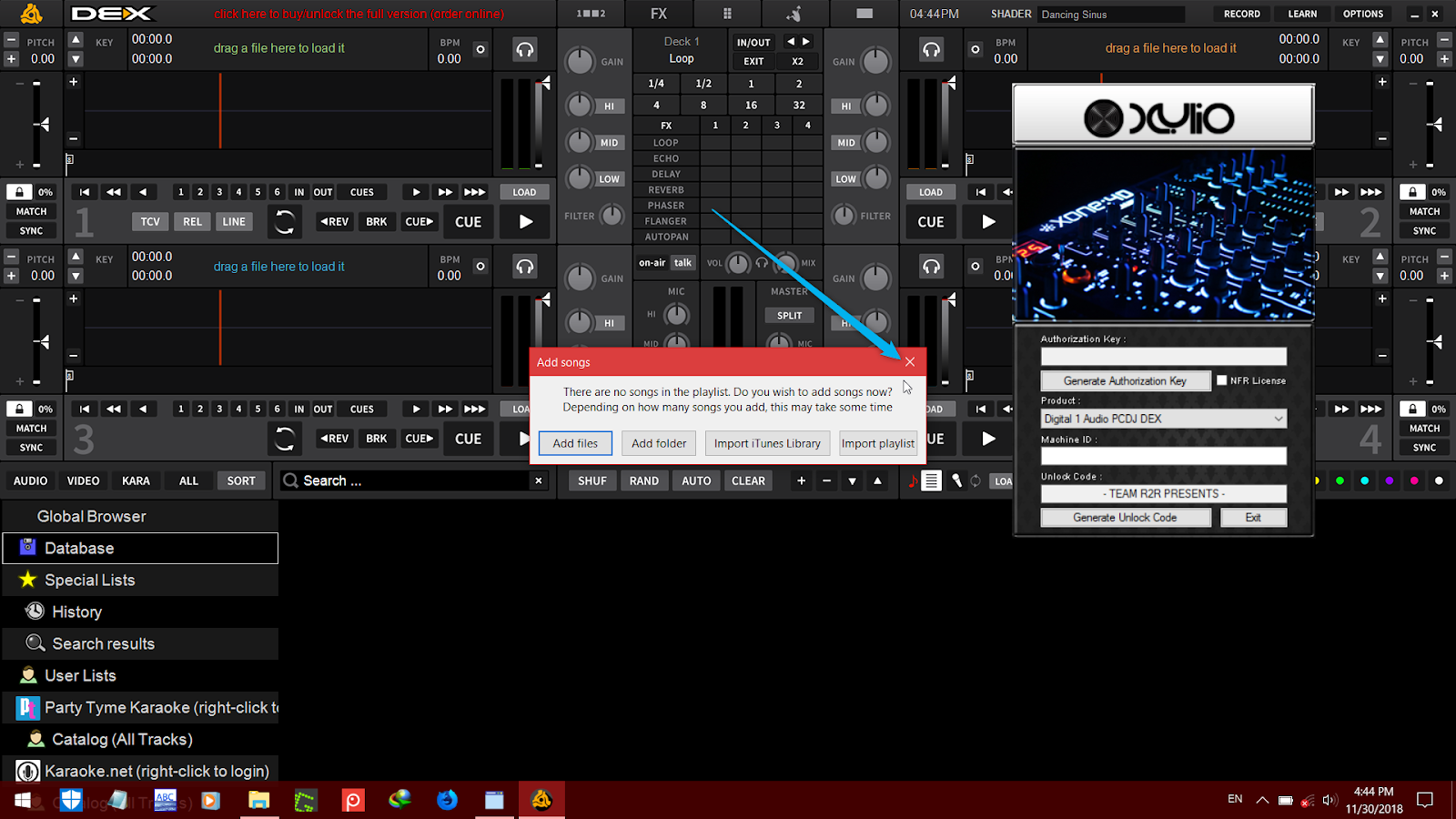The height and width of the screenshot is (819, 1456).
Task: Click Import playlist button
Action: click(x=878, y=443)
